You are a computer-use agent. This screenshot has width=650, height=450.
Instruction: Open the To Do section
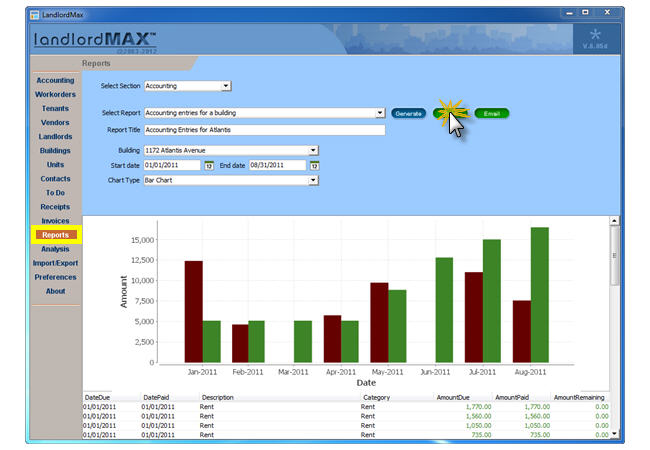[55, 193]
